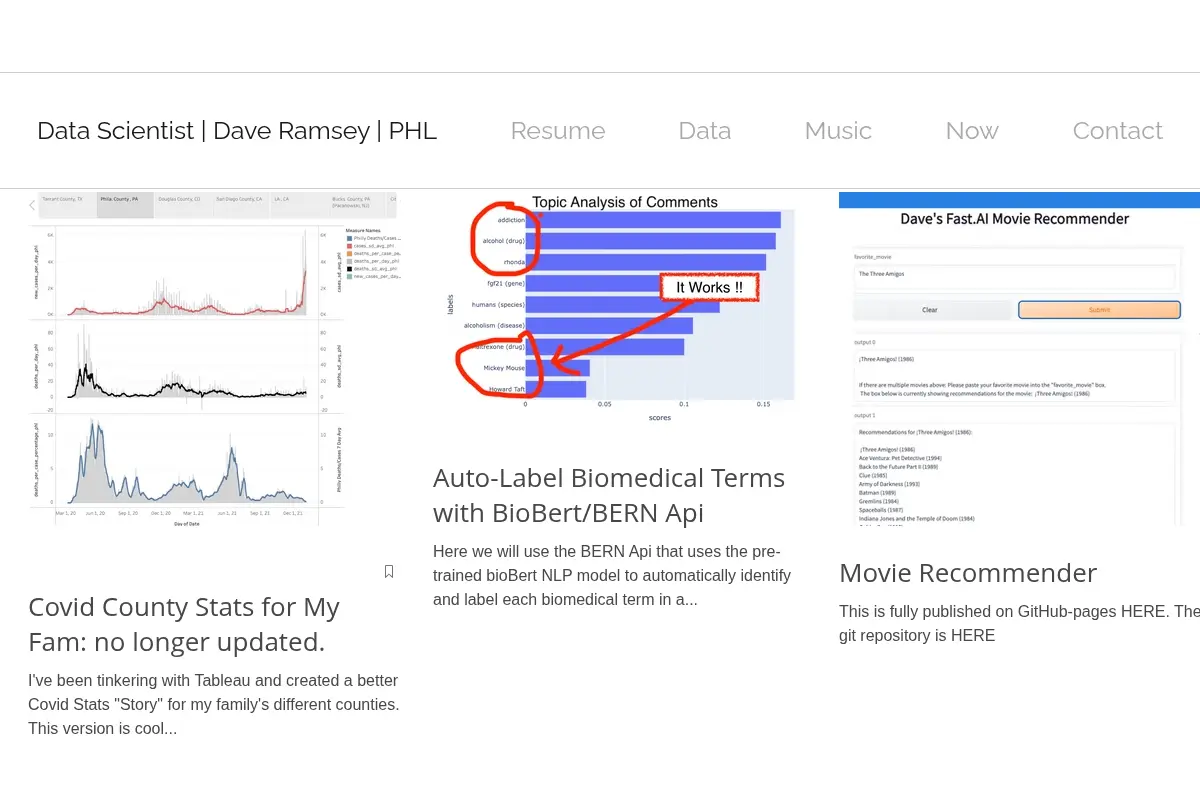The width and height of the screenshot is (1200, 800).
Task: Visit the Now page
Action: pos(972,131)
